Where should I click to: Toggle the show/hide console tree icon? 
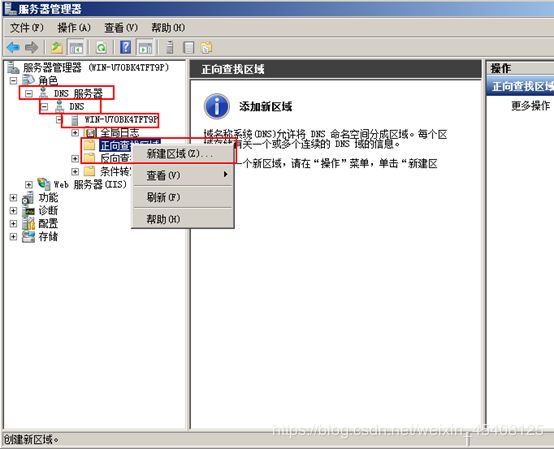coord(76,47)
